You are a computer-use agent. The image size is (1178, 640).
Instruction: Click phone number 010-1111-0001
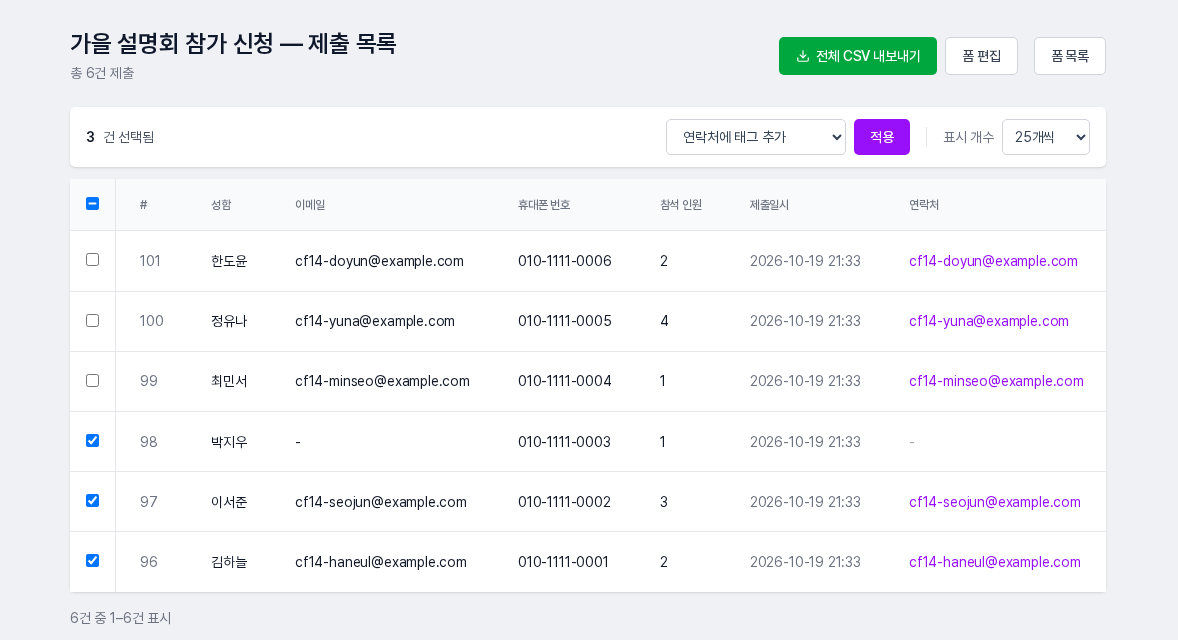coord(563,562)
